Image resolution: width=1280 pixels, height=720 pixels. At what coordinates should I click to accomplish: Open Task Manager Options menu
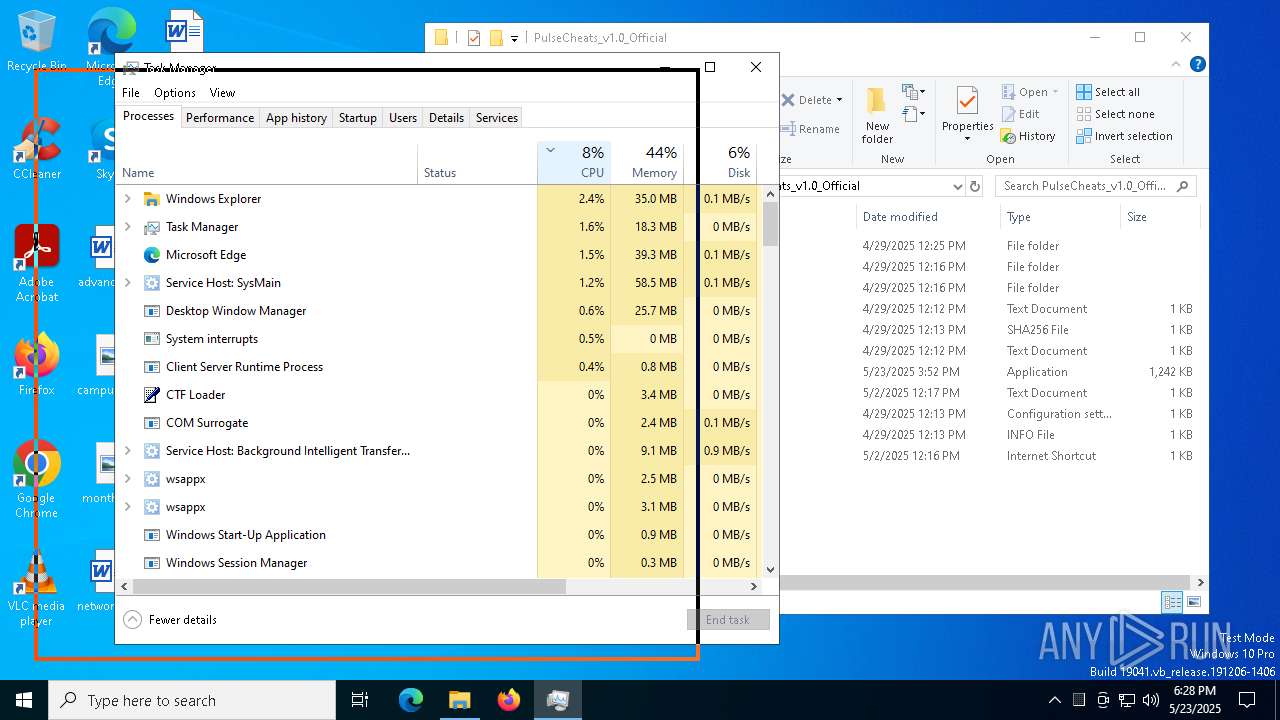coord(175,93)
